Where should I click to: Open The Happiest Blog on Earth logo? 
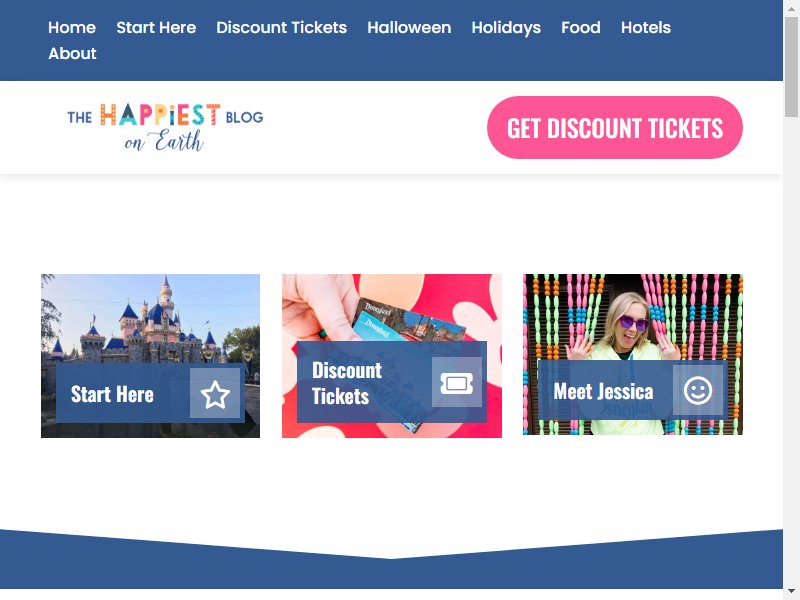click(165, 128)
